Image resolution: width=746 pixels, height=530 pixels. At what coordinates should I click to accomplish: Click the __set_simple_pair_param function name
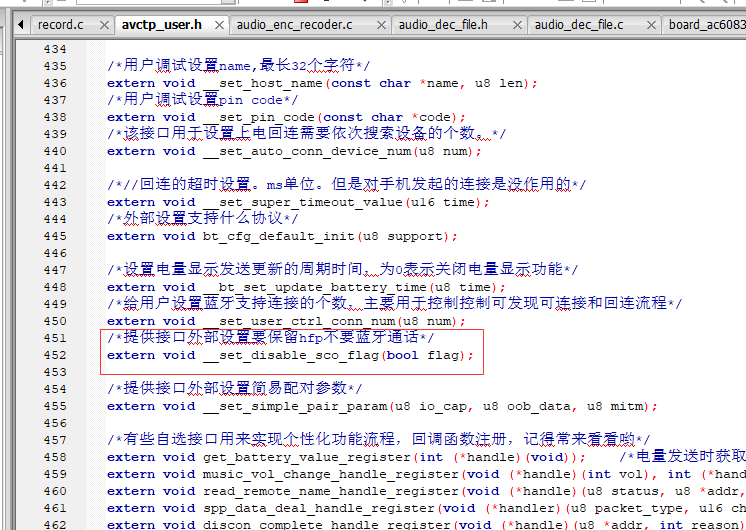[295, 406]
